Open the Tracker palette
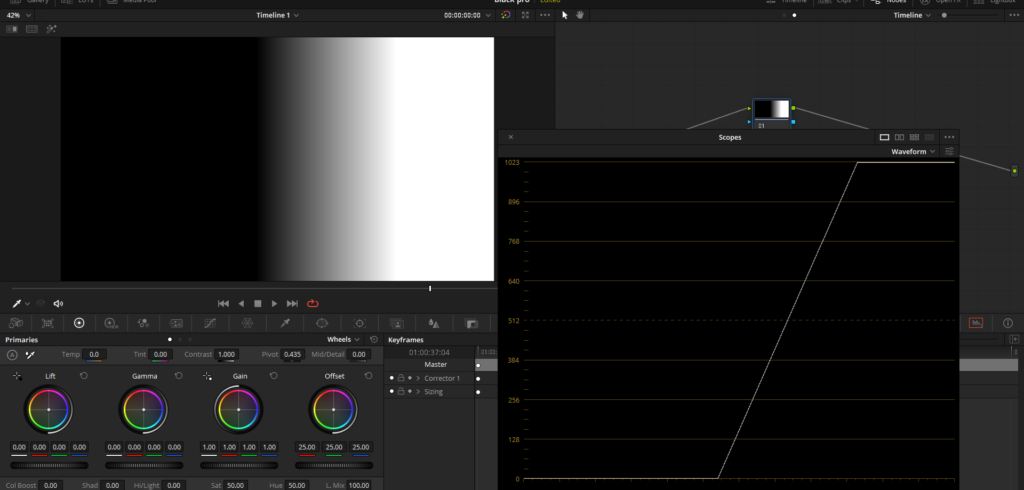Viewport: 1024px width, 490px height. click(x=359, y=323)
